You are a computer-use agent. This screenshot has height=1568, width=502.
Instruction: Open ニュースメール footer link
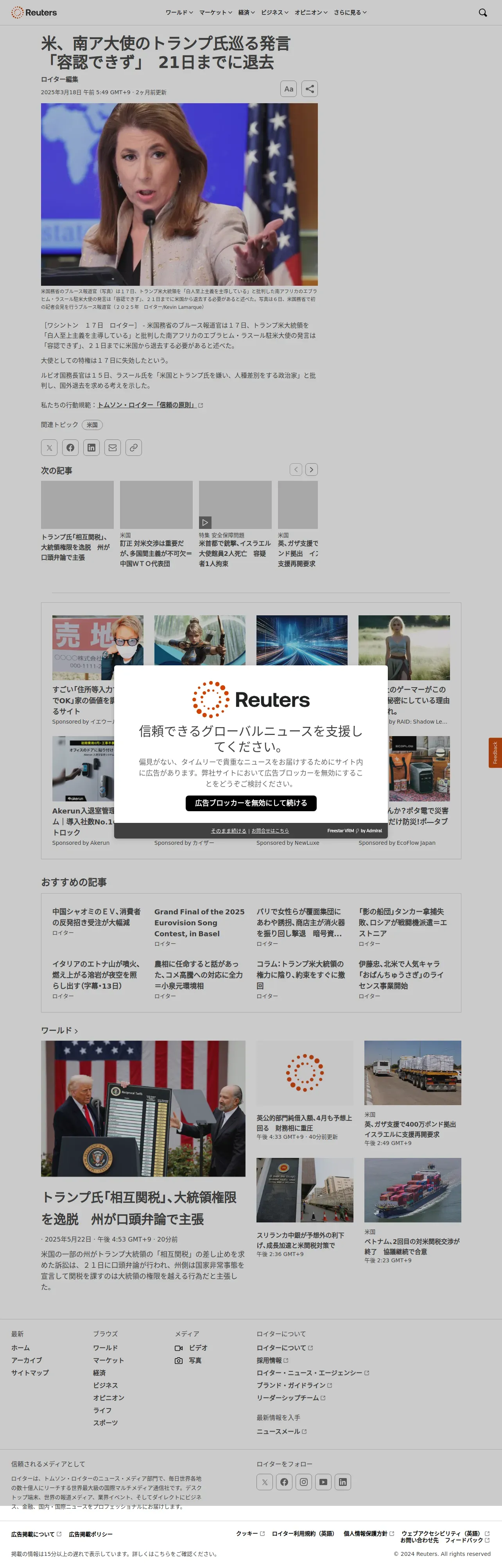[x=281, y=1431]
